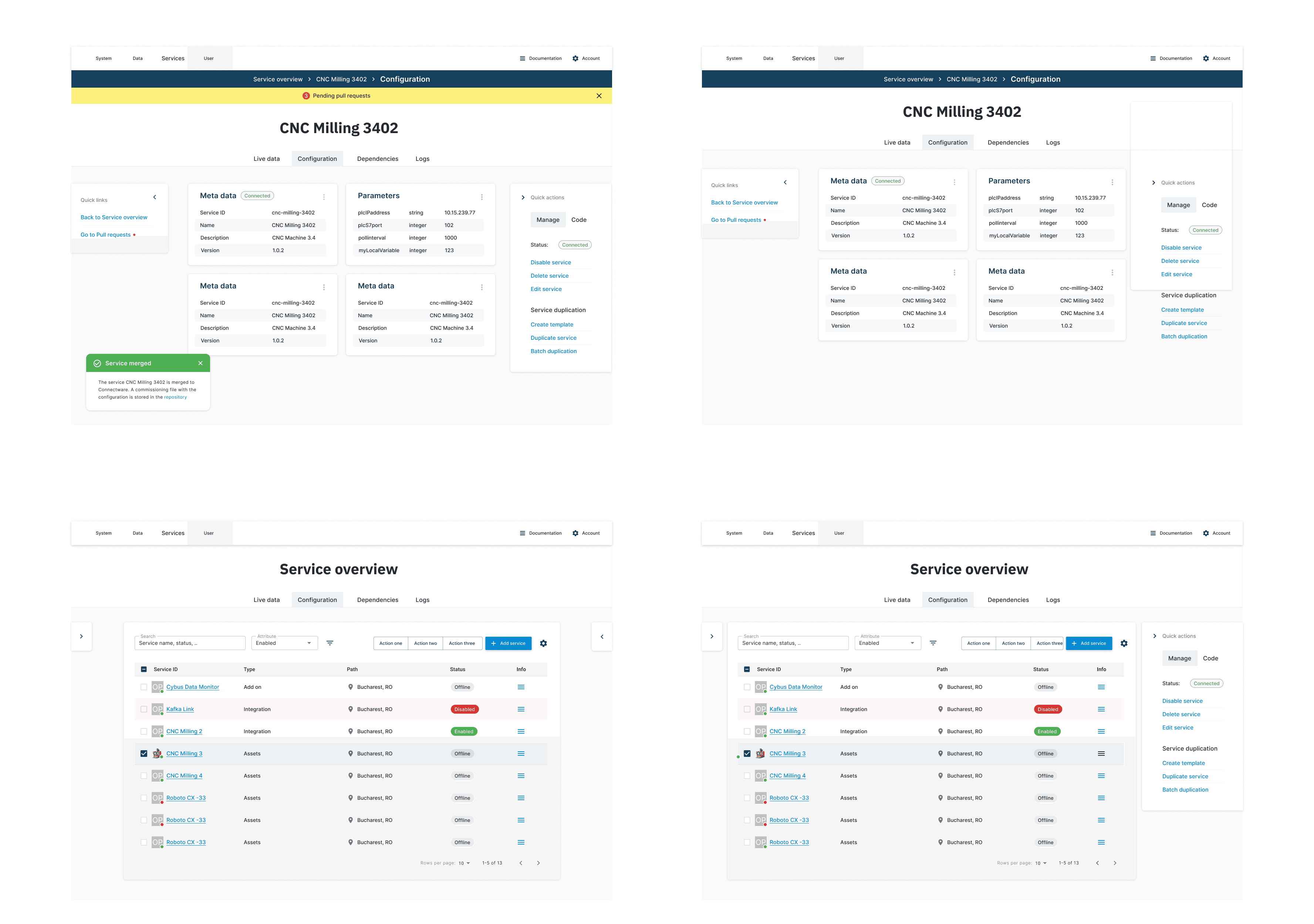Go to previous page in bottom-right table
Viewport: 1314px width, 924px height.
coord(1097,863)
